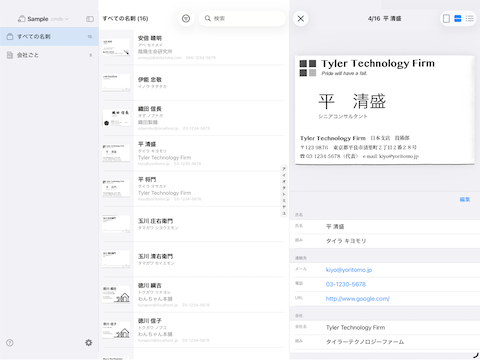
Task: Focus the 検索 search field
Action: click(x=242, y=18)
